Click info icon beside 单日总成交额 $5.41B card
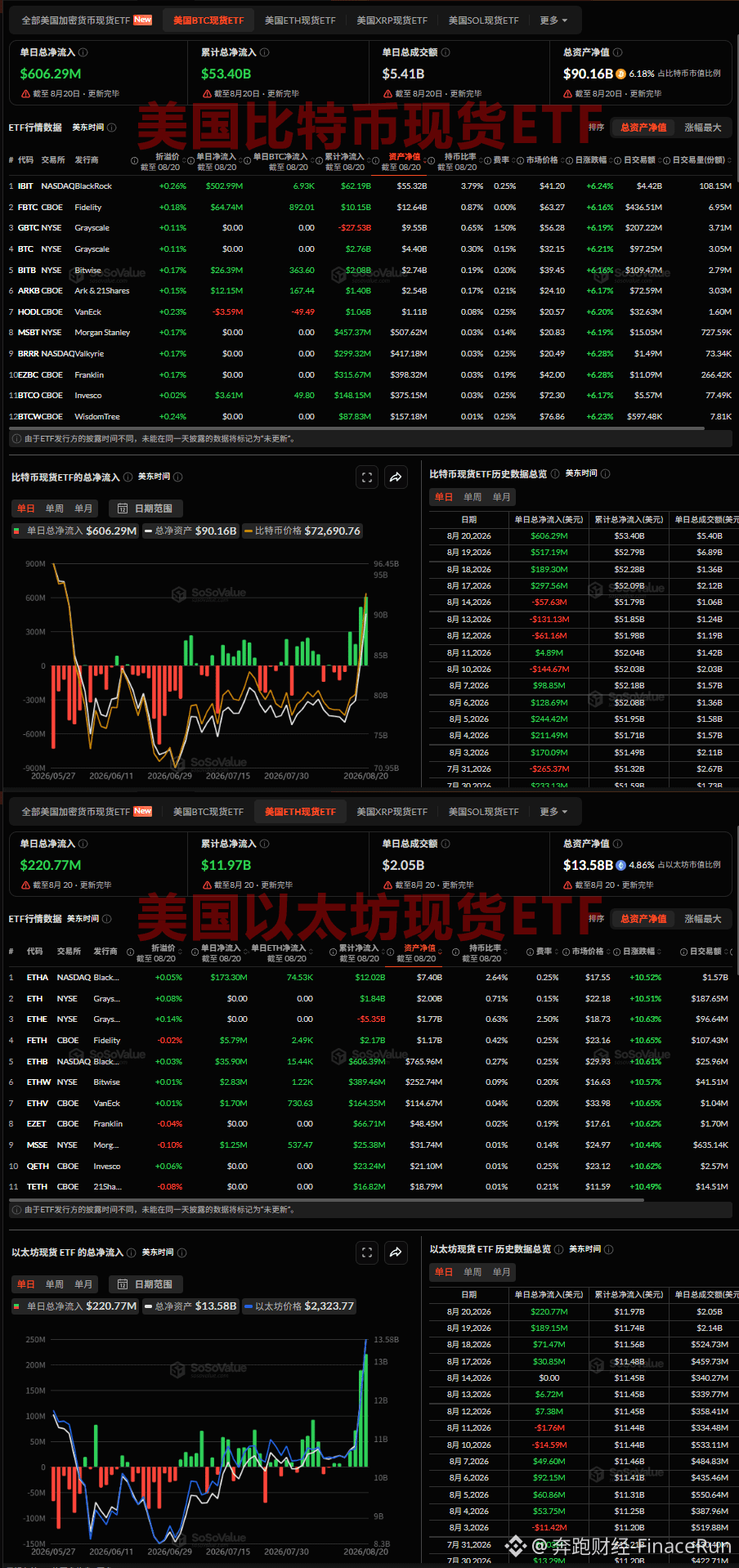This screenshot has width=739, height=1568. click(446, 52)
